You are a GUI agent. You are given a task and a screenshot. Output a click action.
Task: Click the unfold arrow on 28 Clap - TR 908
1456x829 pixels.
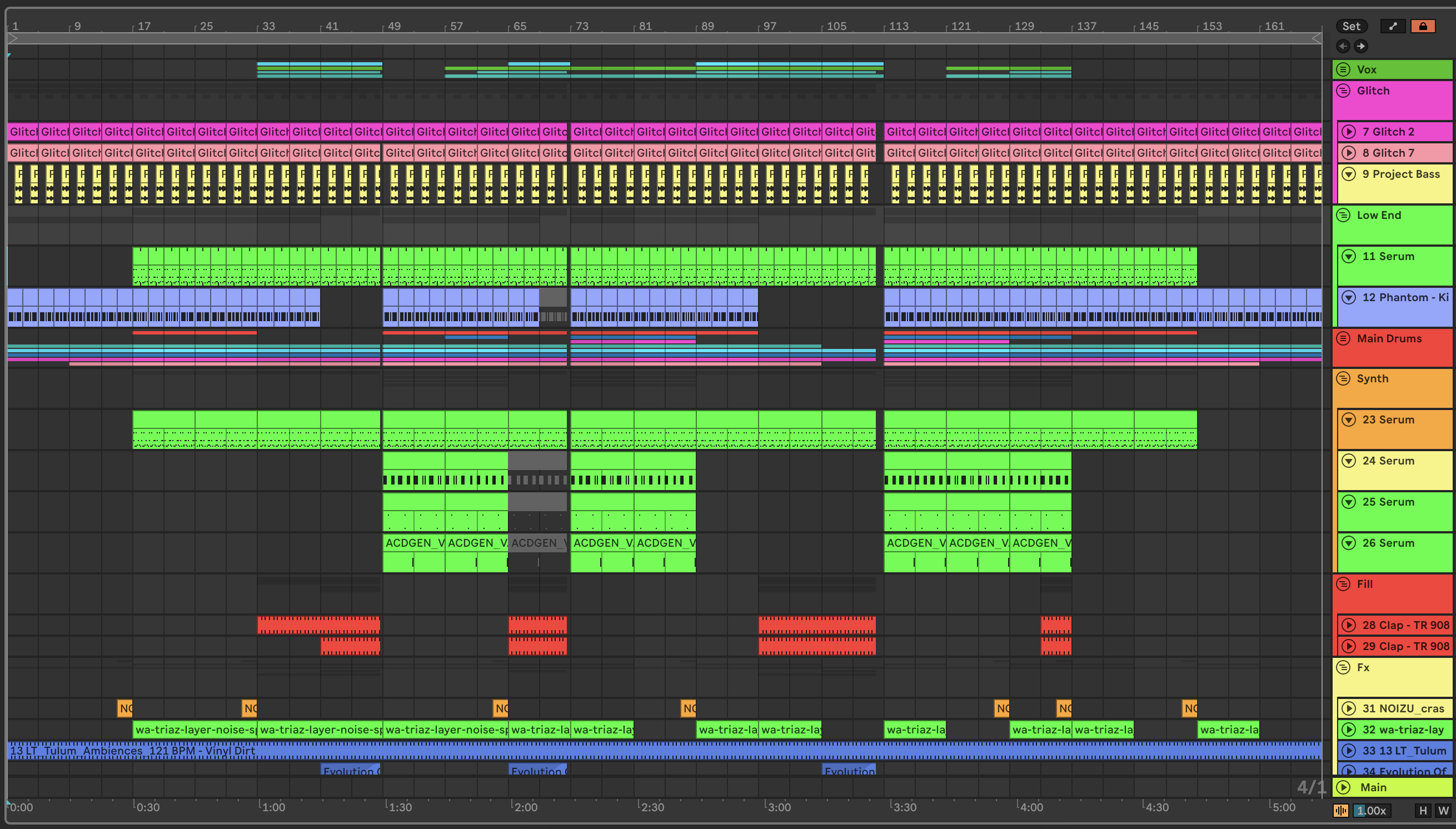[1349, 625]
